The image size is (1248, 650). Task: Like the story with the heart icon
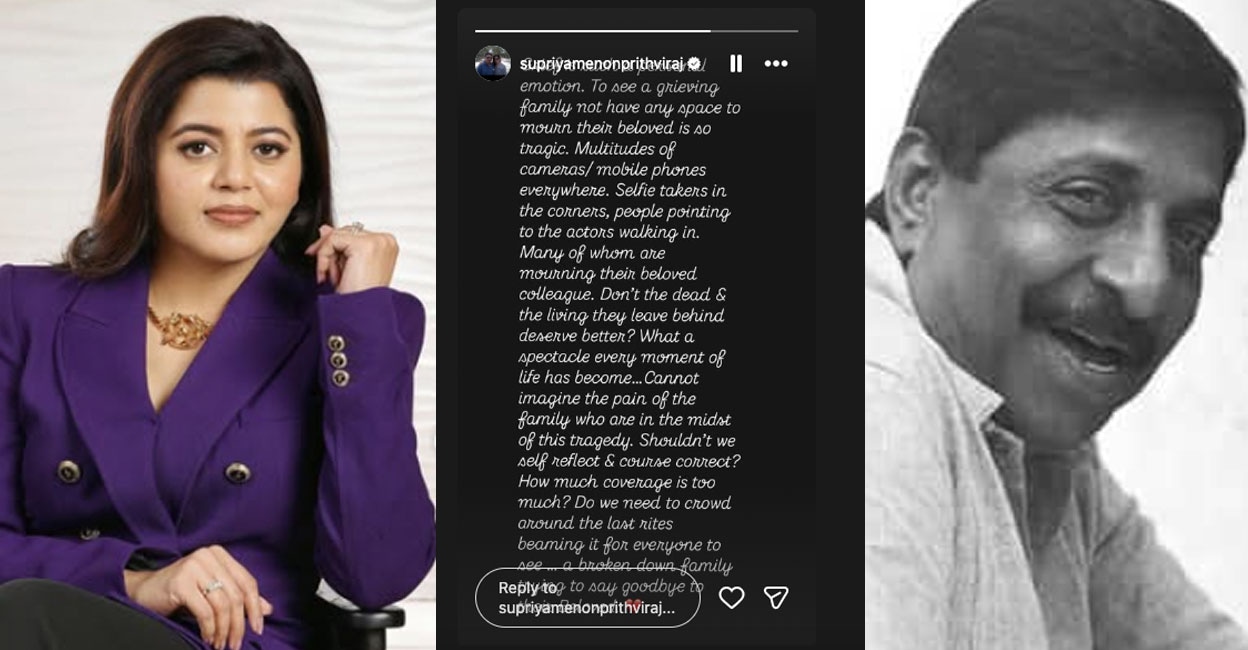coord(732,598)
